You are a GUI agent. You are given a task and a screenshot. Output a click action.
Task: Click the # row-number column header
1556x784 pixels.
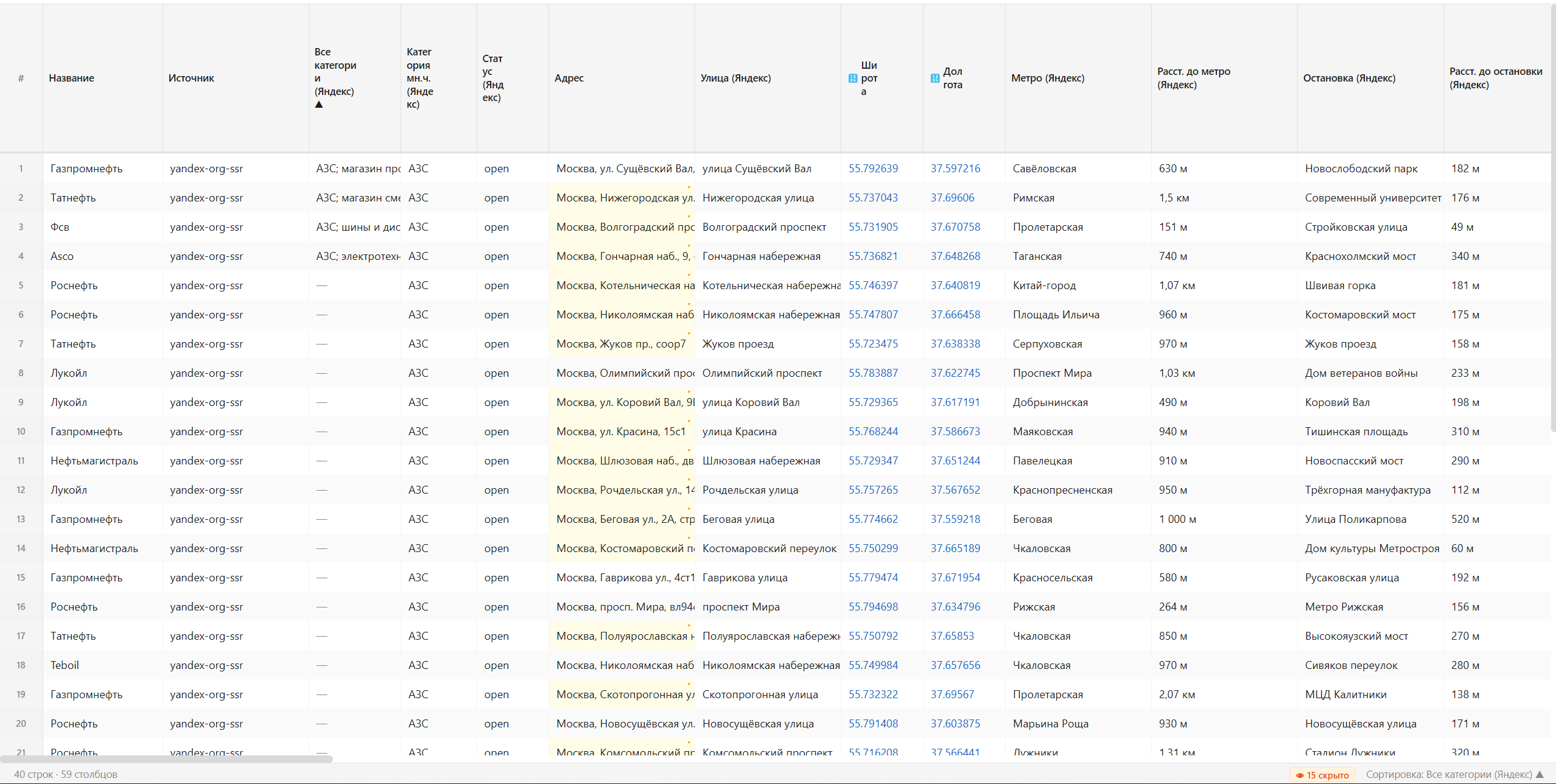tap(21, 78)
